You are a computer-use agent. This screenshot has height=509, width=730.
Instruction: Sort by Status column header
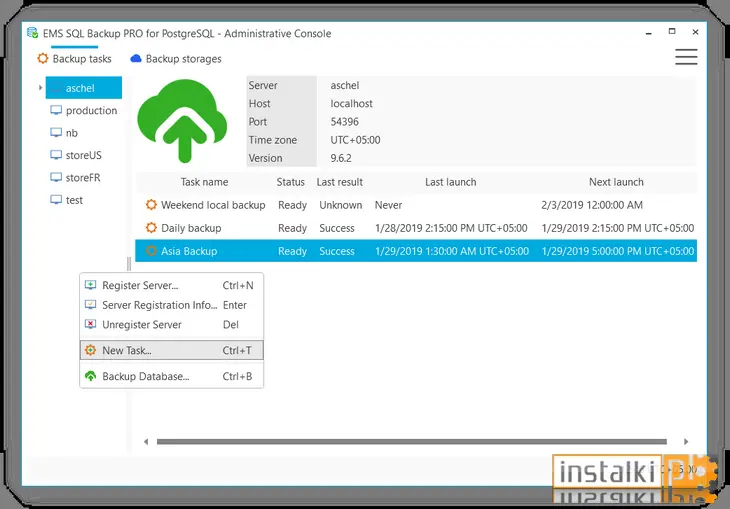click(291, 182)
